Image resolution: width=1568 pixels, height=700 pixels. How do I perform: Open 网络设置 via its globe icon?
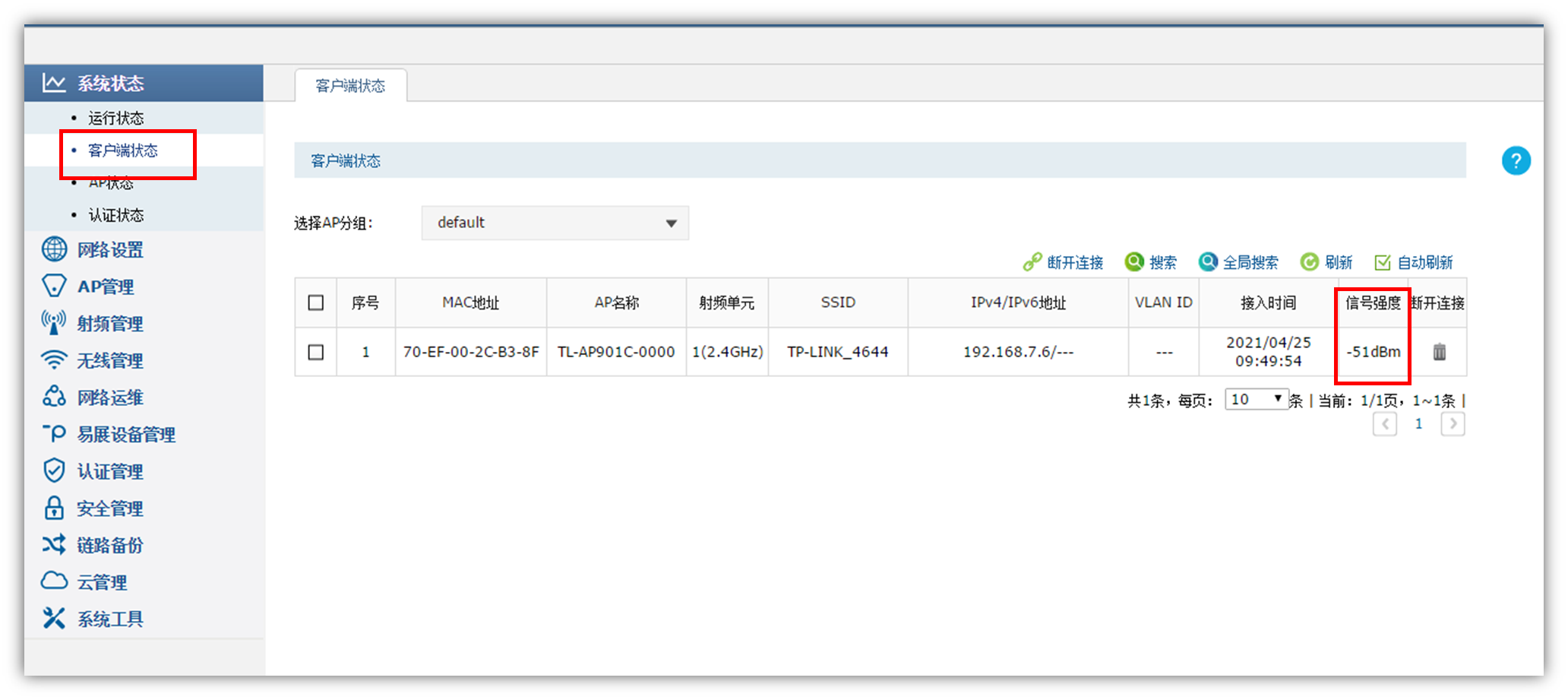54,249
